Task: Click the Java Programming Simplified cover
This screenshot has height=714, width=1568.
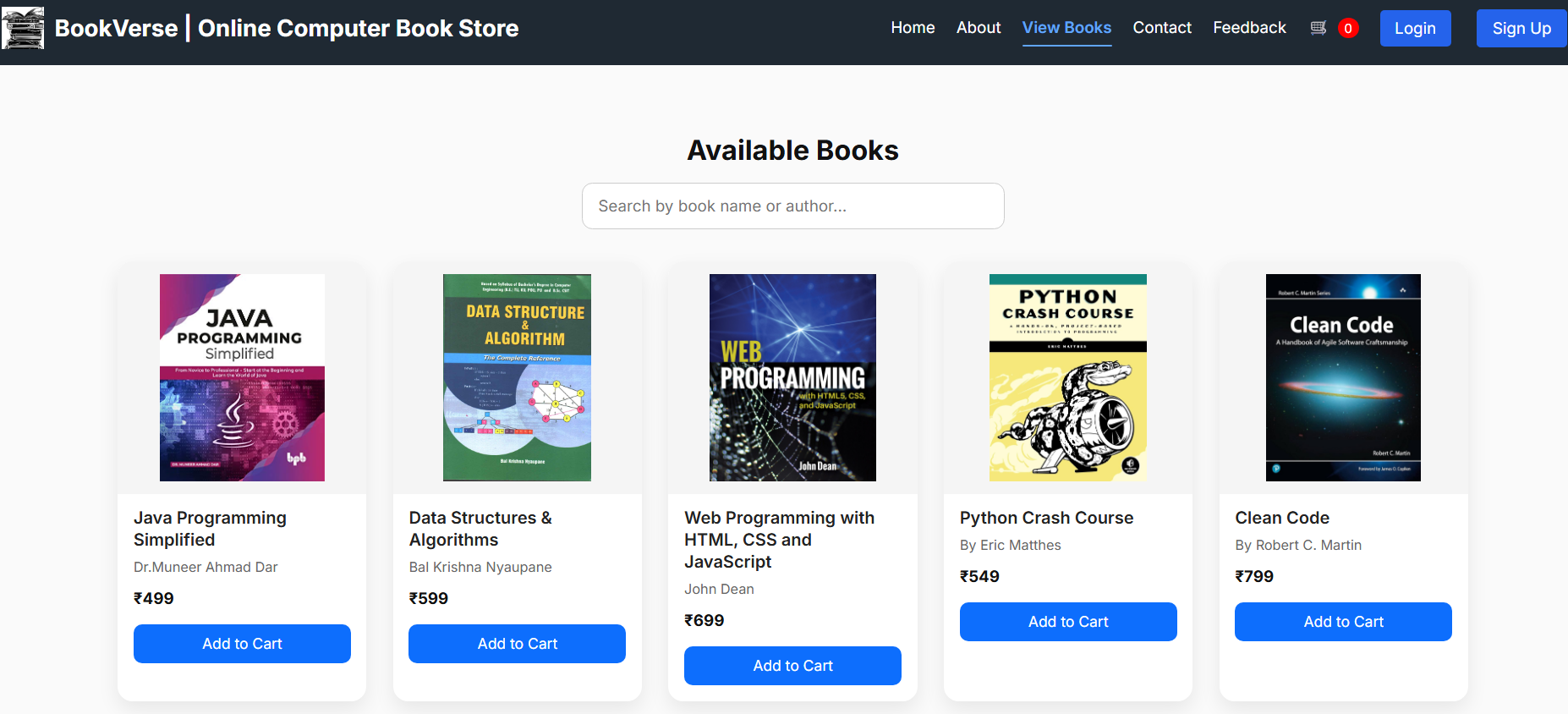Action: [x=242, y=377]
